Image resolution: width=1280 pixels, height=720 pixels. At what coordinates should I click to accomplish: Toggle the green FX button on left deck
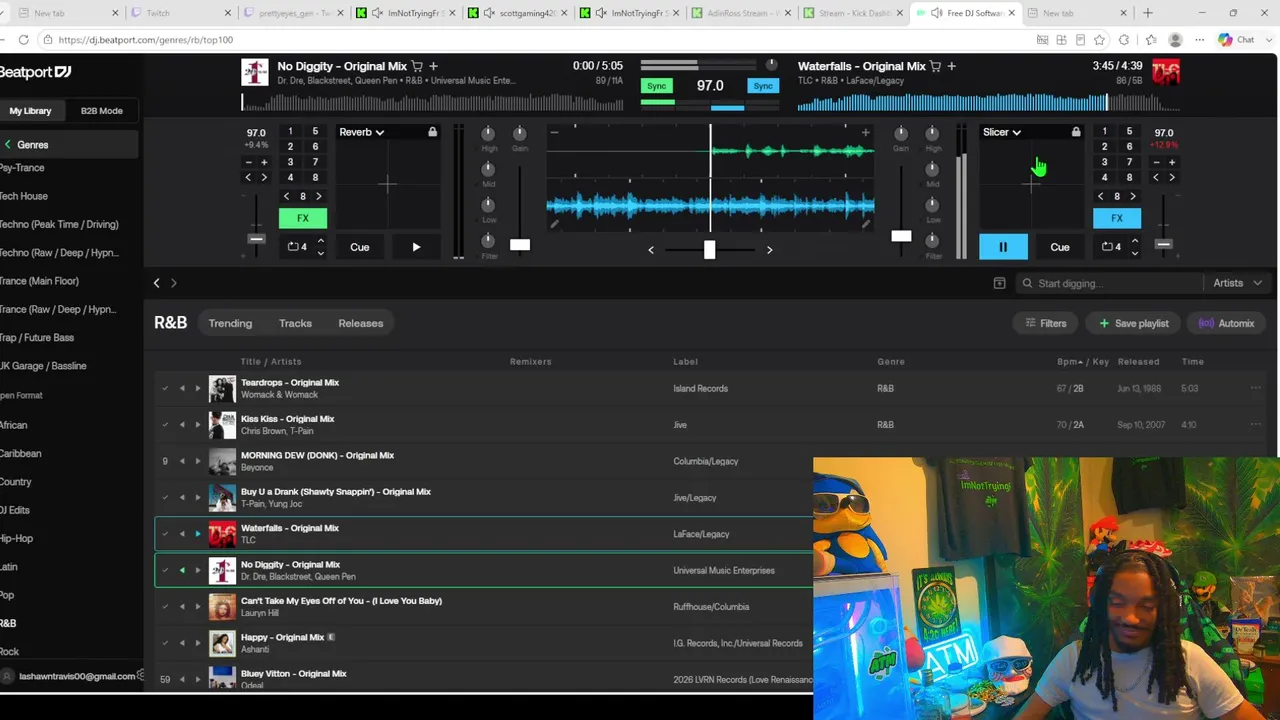pyautogui.click(x=302, y=218)
